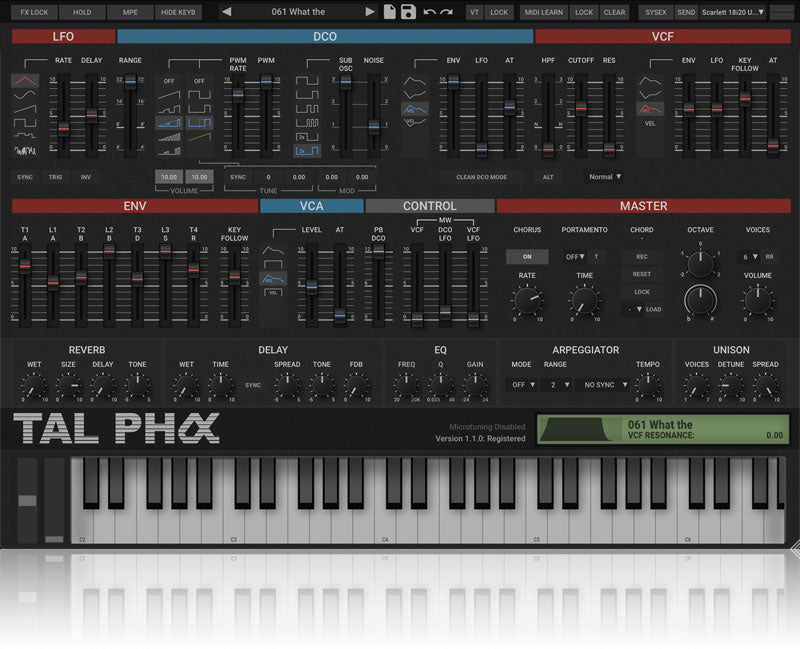The width and height of the screenshot is (800, 649).
Task: Click the SEND button
Action: [686, 12]
